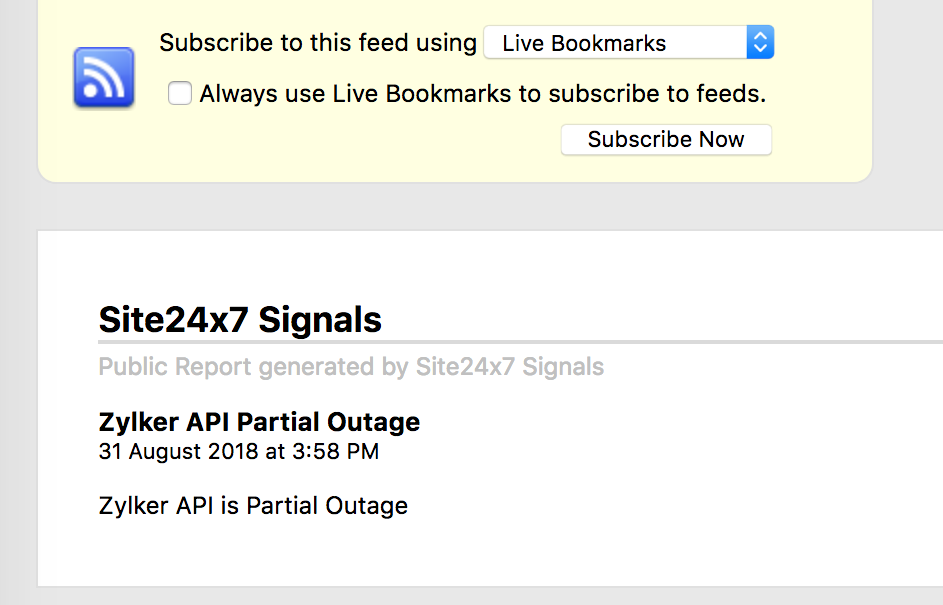Click the word 'Signals' in the feed heading
This screenshot has width=943, height=605.
(x=320, y=319)
